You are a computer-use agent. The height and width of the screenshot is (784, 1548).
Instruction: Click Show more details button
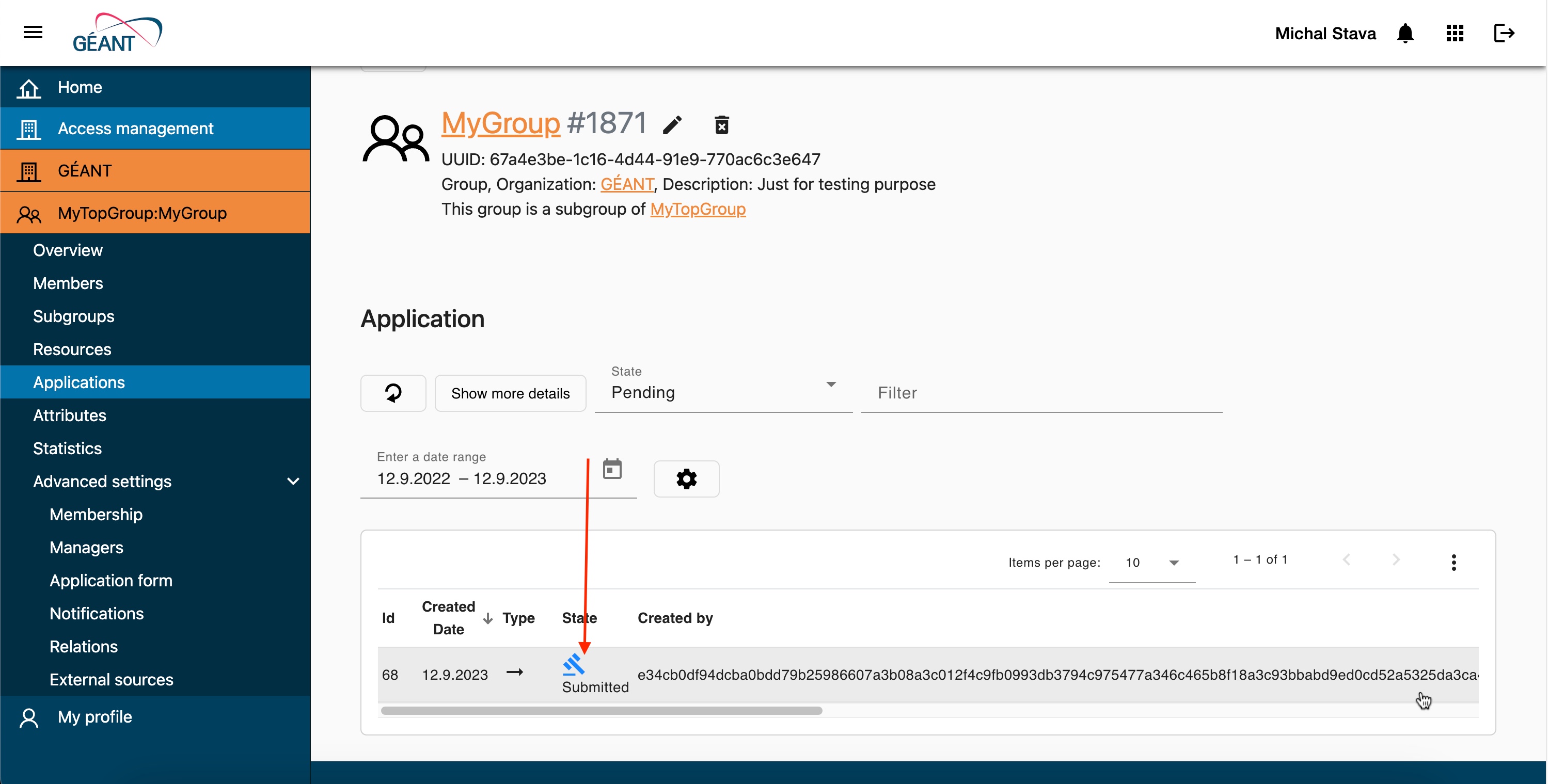[x=510, y=393]
